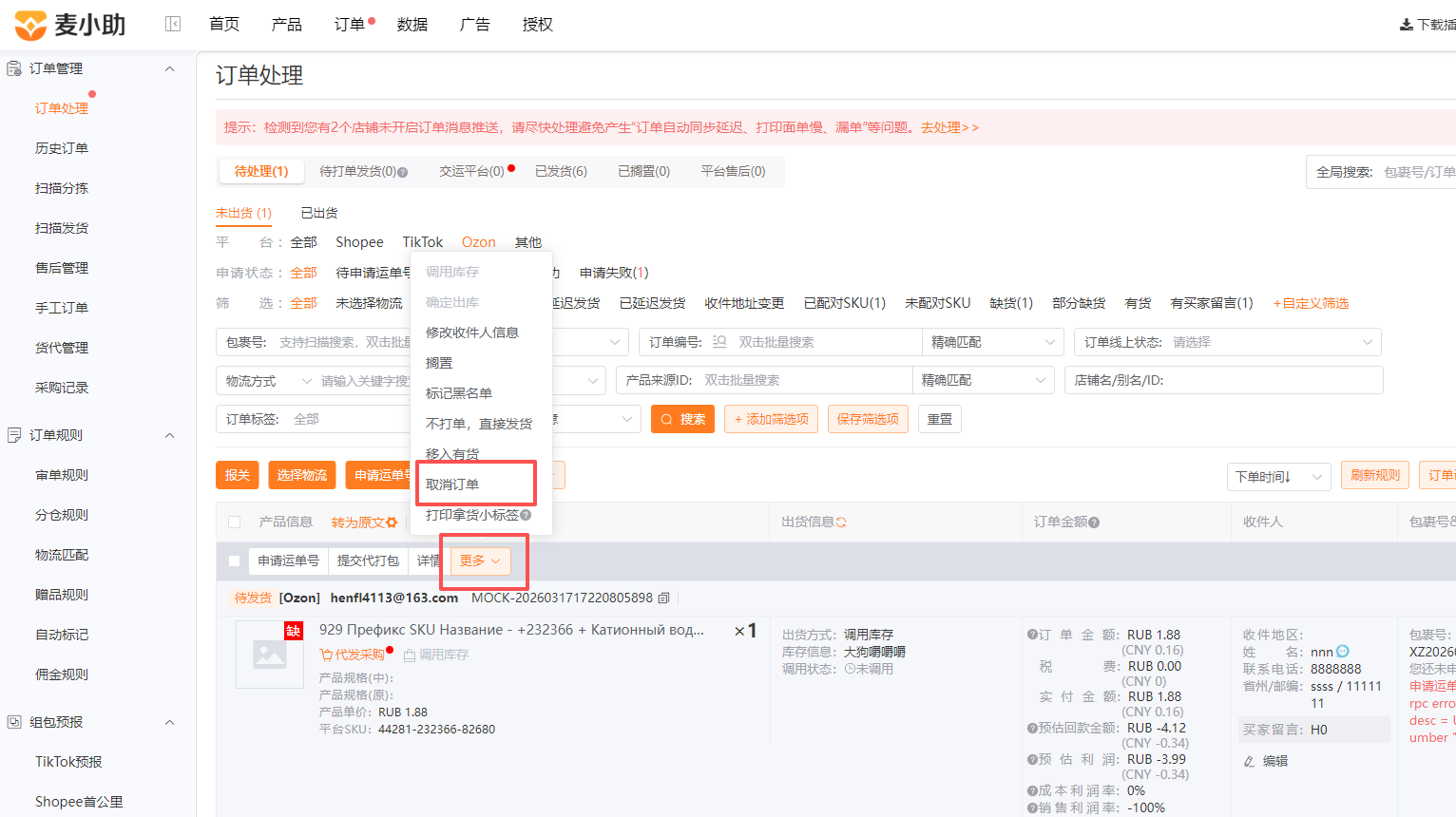Open 精确匹配 dropdown beside 订单编号
Image resolution: width=1456 pixels, height=817 pixels.
coord(992,342)
